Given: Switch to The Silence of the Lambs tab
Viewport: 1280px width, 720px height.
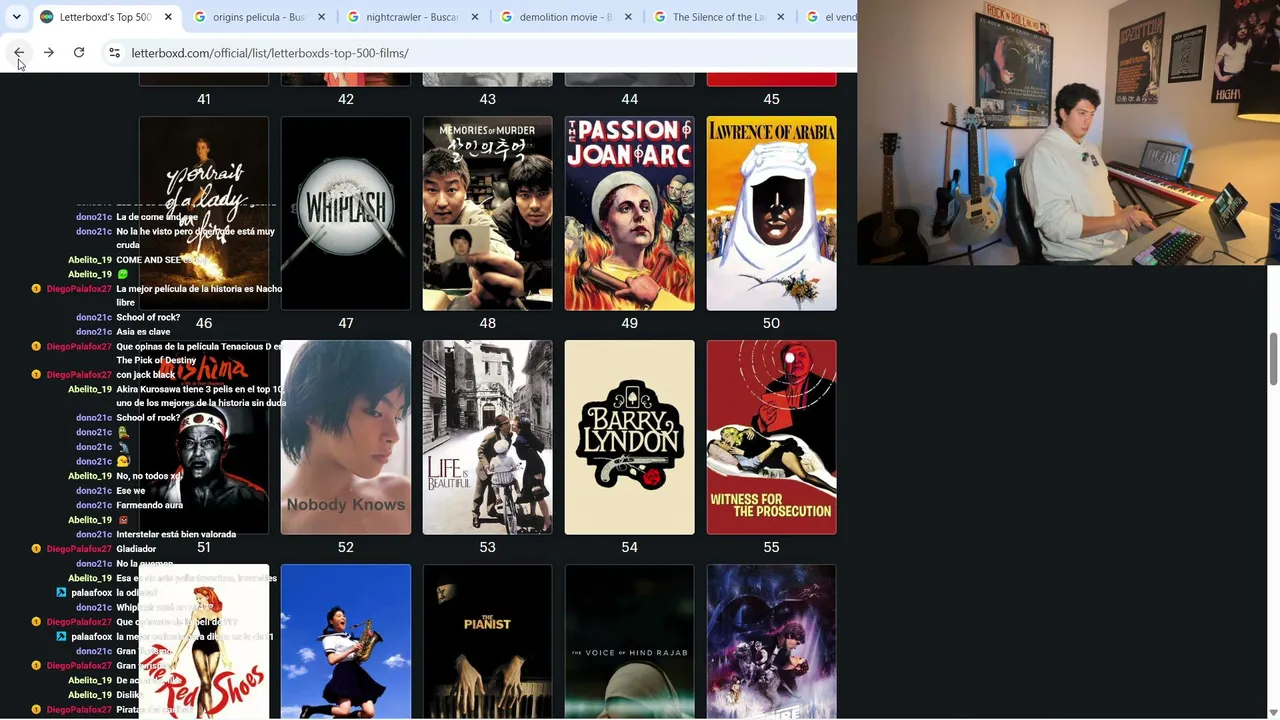Looking at the screenshot, I should pos(717,17).
